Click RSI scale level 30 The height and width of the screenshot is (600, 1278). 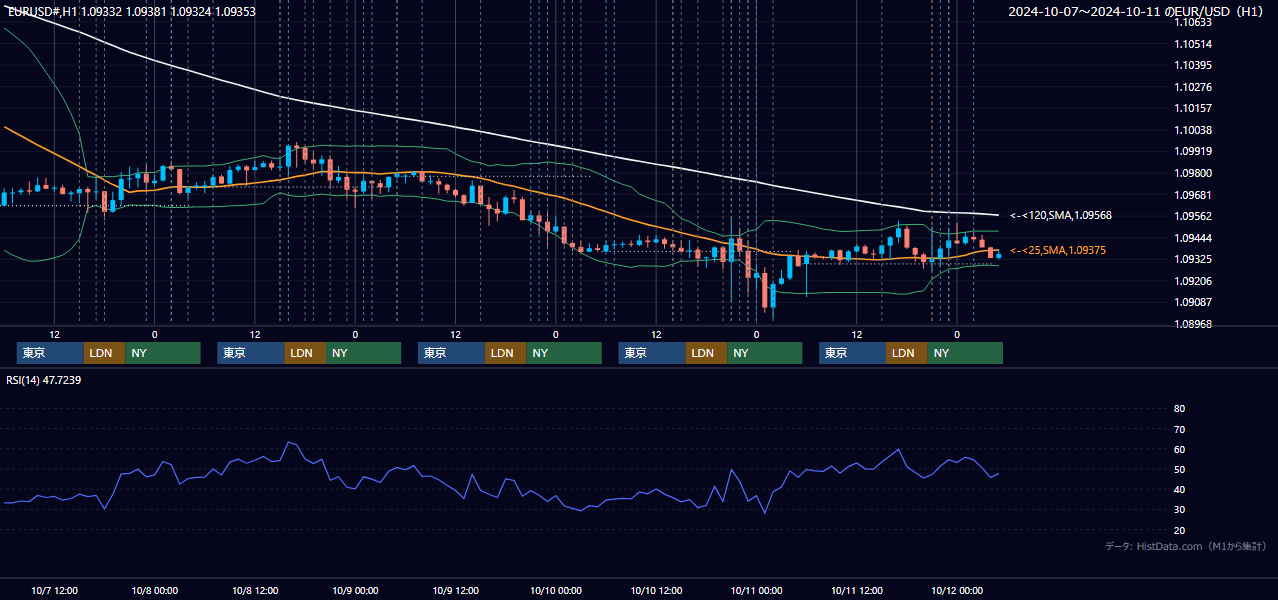click(1179, 510)
